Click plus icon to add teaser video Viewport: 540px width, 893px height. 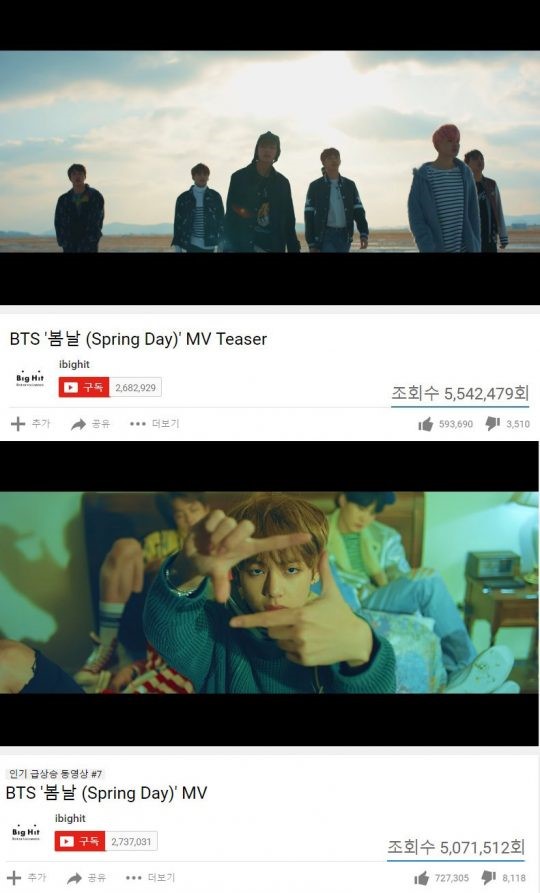coord(18,424)
